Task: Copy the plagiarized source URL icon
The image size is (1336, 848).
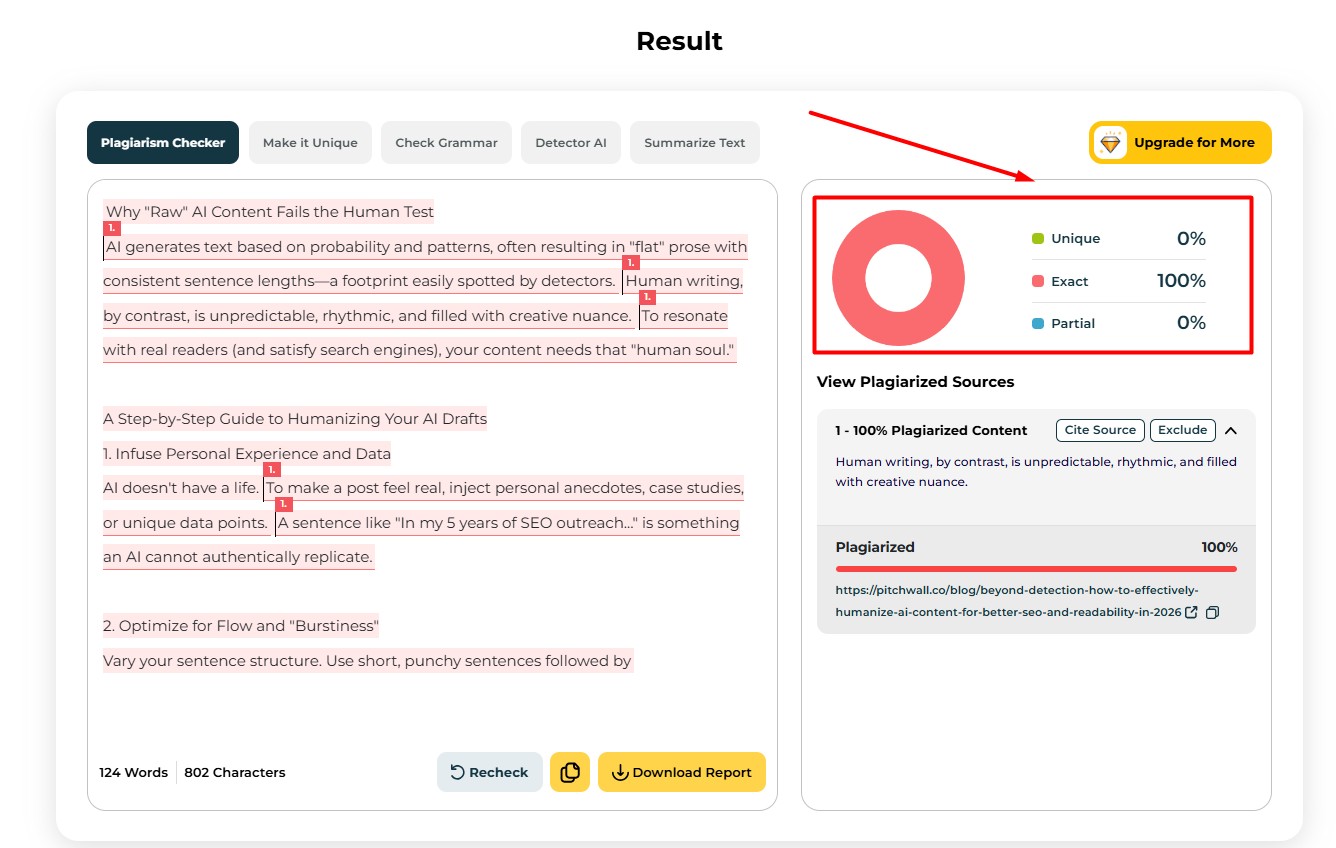Action: 1212,612
